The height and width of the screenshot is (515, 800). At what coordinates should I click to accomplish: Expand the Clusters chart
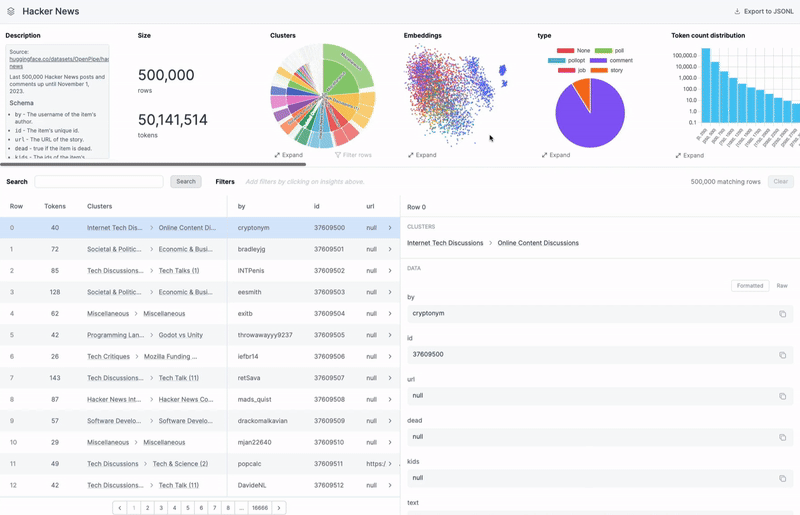pos(288,155)
